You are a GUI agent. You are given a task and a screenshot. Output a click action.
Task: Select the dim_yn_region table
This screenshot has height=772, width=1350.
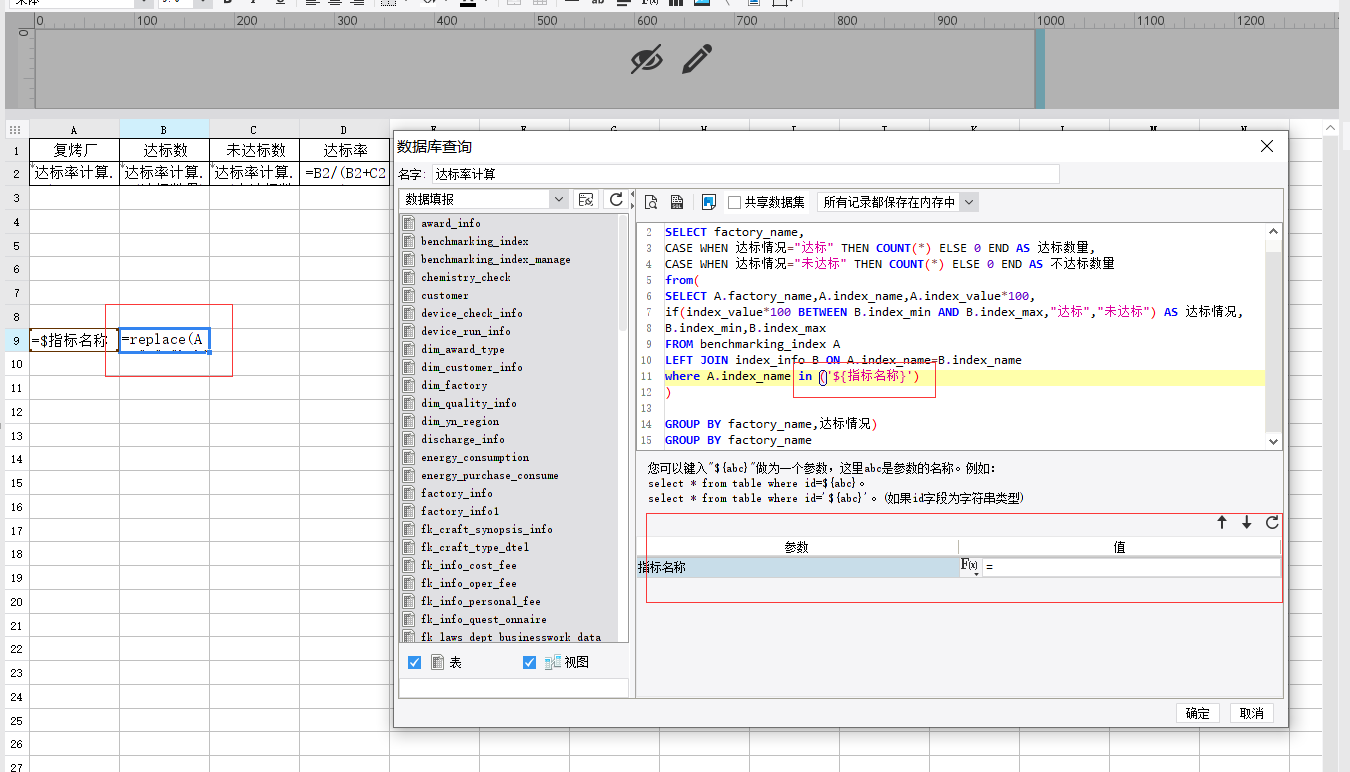click(459, 421)
